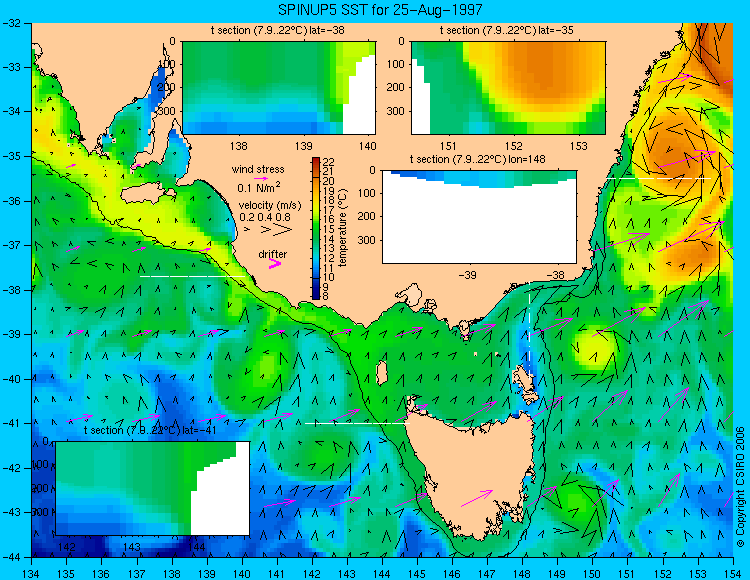750x580 pixels.
Task: Click the title 't section (7.9..22°C) lat=-38'
Action: click(277, 30)
